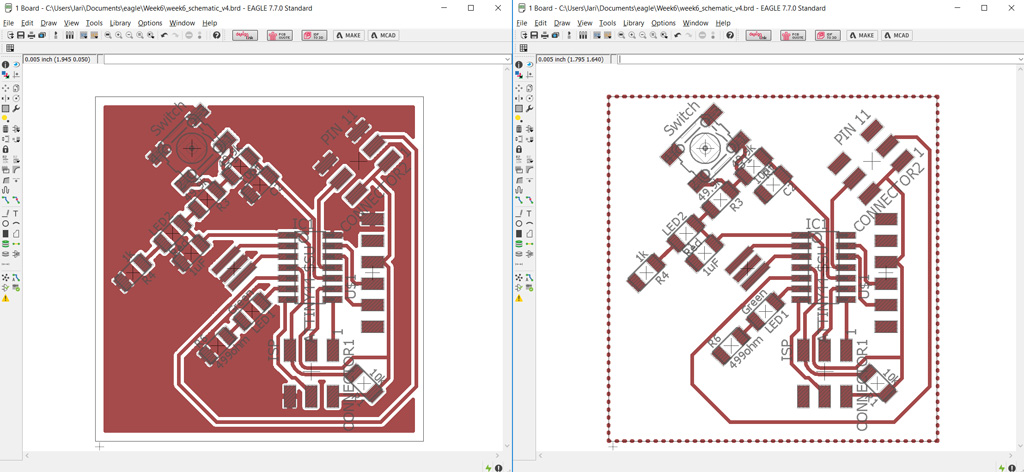Click the MCAD button in the left window

point(383,35)
